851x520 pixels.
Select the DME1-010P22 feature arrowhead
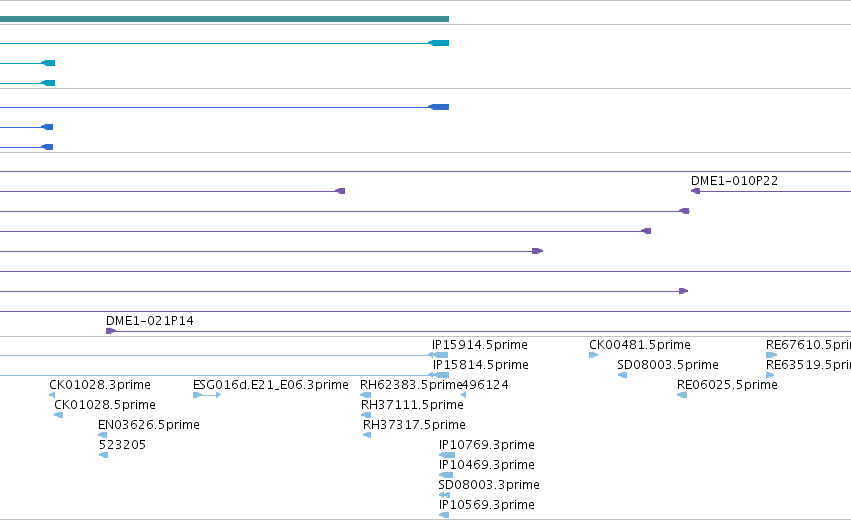[695, 191]
